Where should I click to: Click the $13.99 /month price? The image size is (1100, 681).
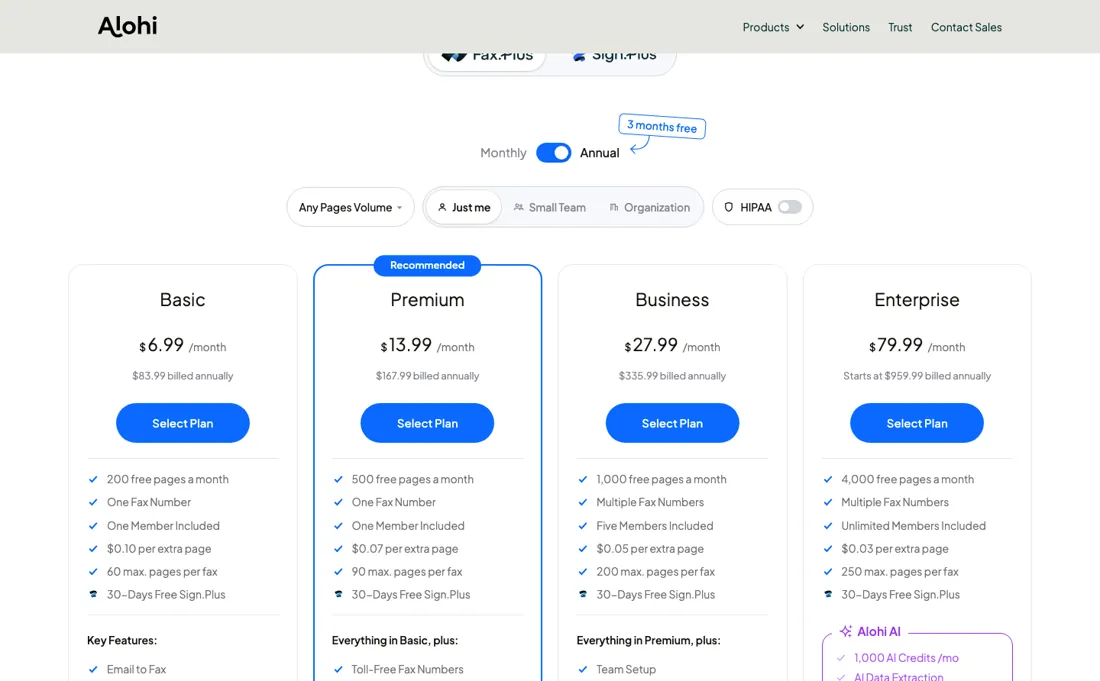click(x=427, y=345)
